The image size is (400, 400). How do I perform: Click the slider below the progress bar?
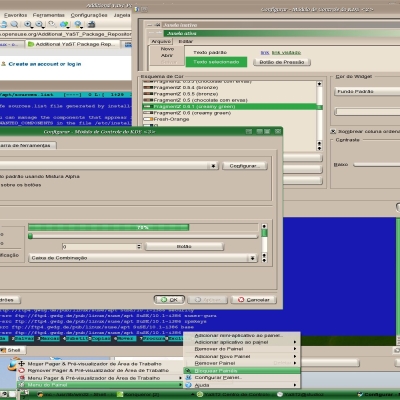point(143,236)
